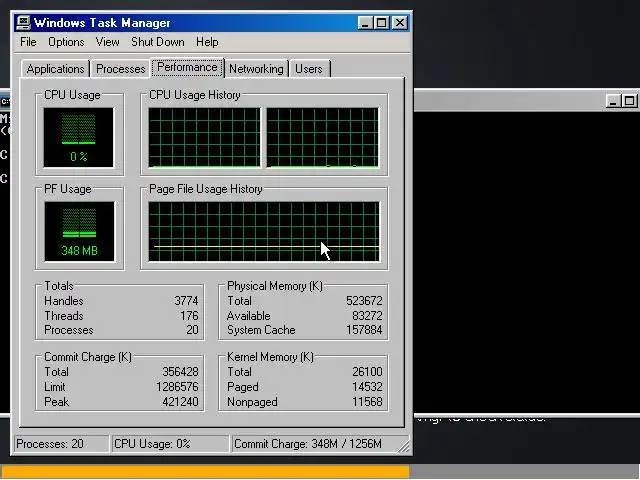640x480 pixels.
Task: Open the View menu
Action: [107, 42]
